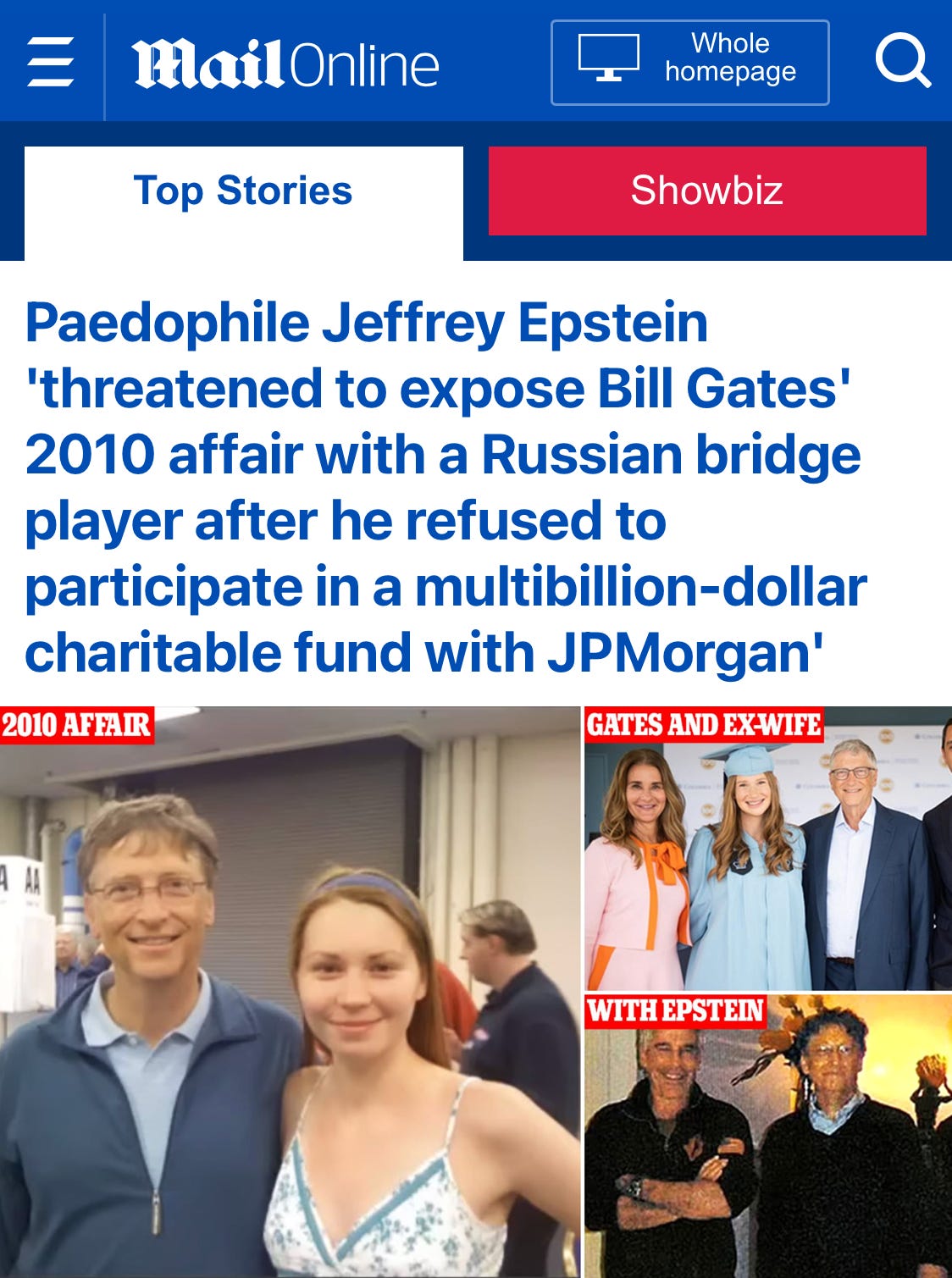Select the 'Online' wordmark in header
952x1278 pixels.
pos(364,65)
